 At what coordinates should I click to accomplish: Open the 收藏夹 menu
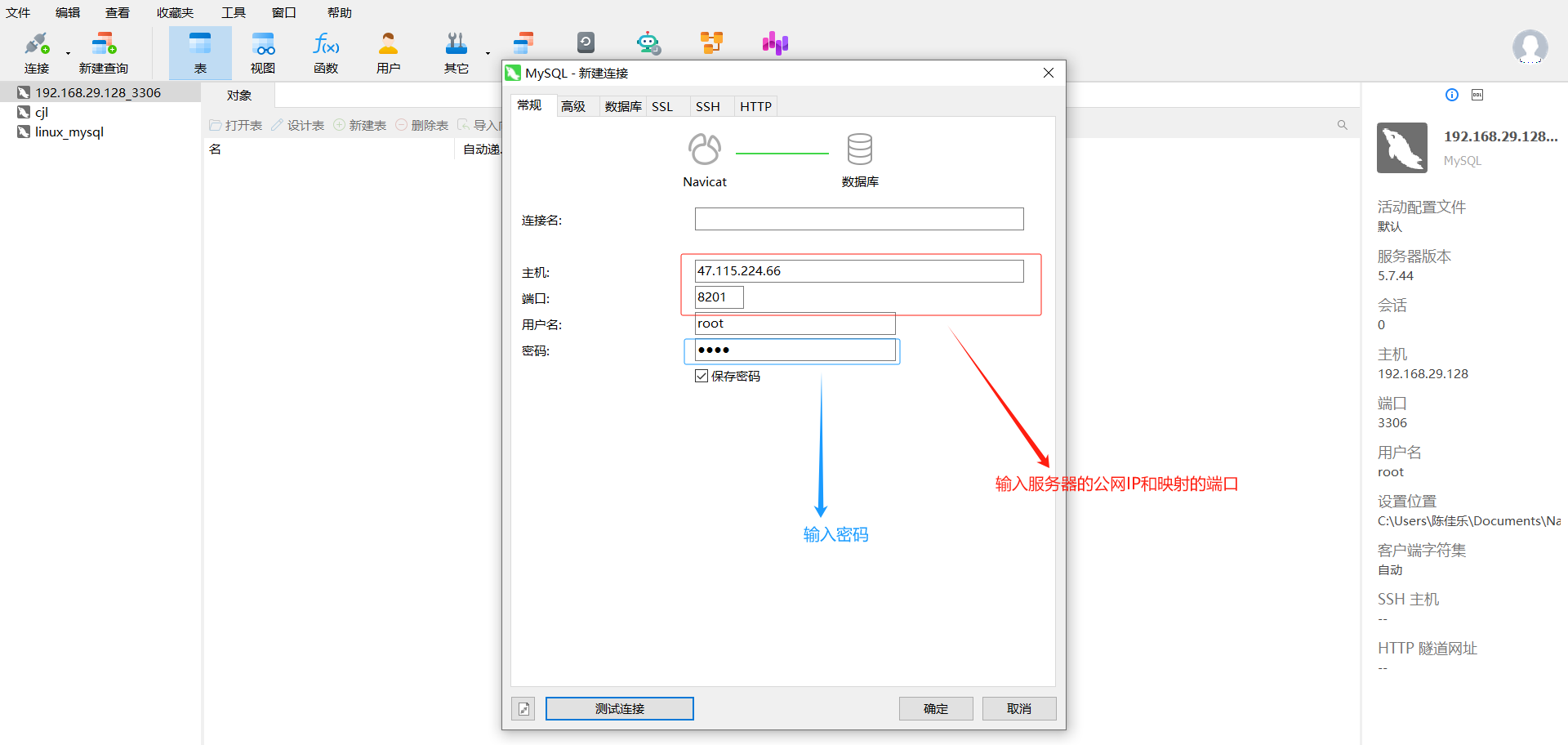[x=176, y=12]
